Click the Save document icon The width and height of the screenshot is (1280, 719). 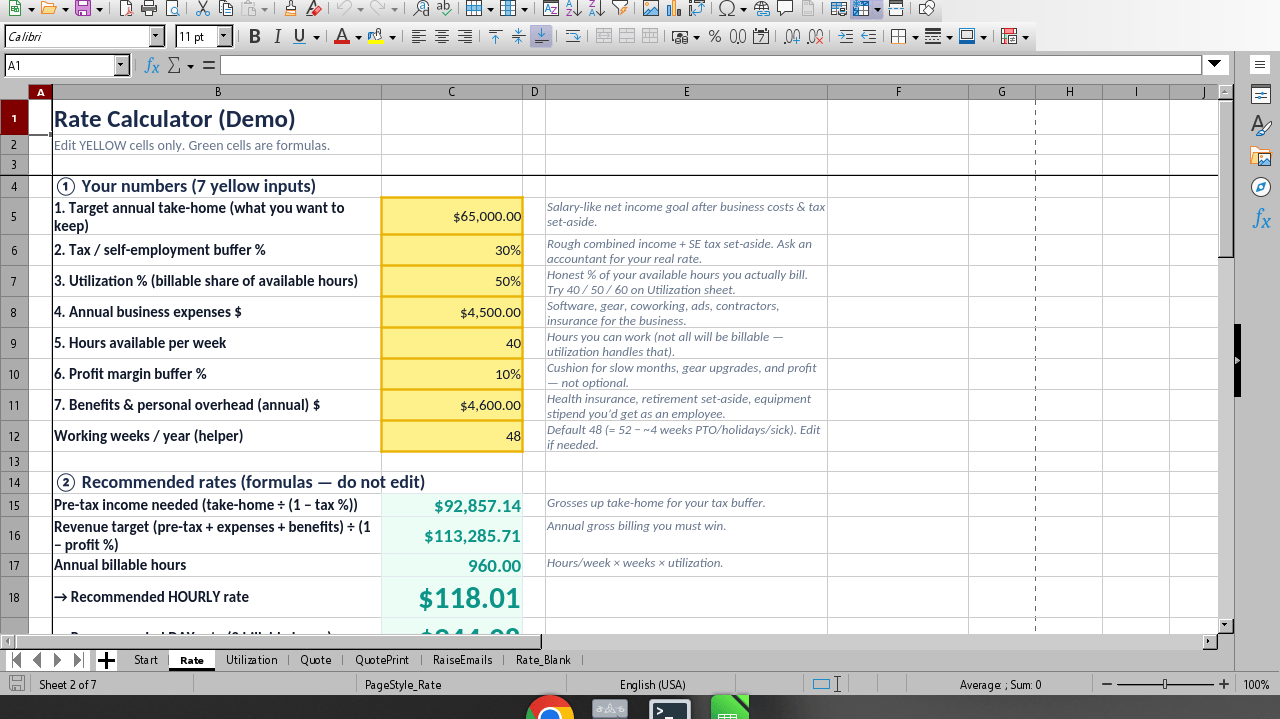pyautogui.click(x=82, y=9)
